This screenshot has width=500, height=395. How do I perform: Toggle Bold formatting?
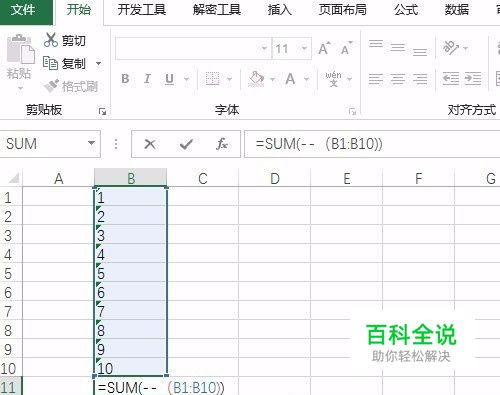coord(125,79)
